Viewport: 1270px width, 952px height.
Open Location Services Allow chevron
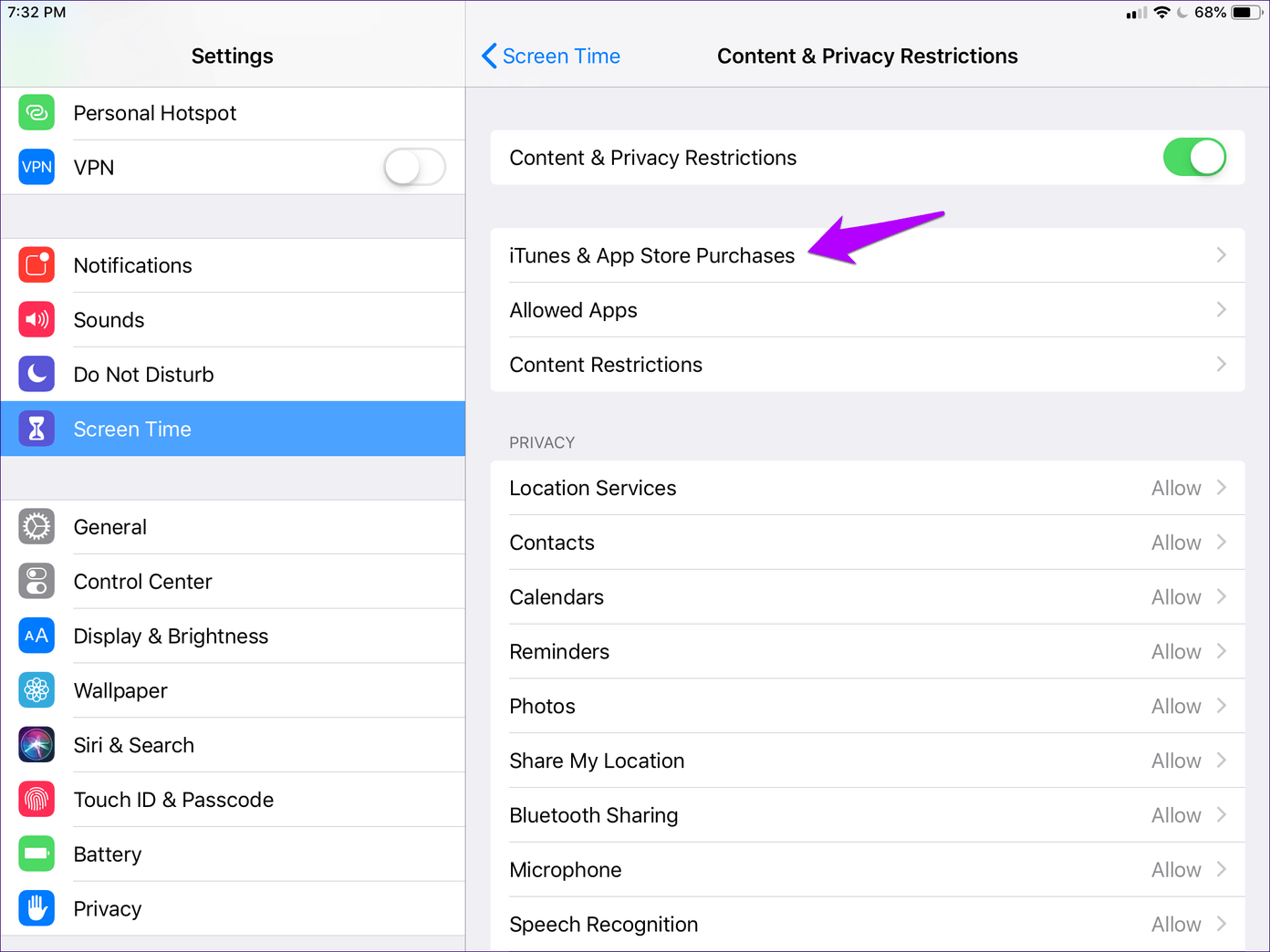click(x=1221, y=488)
